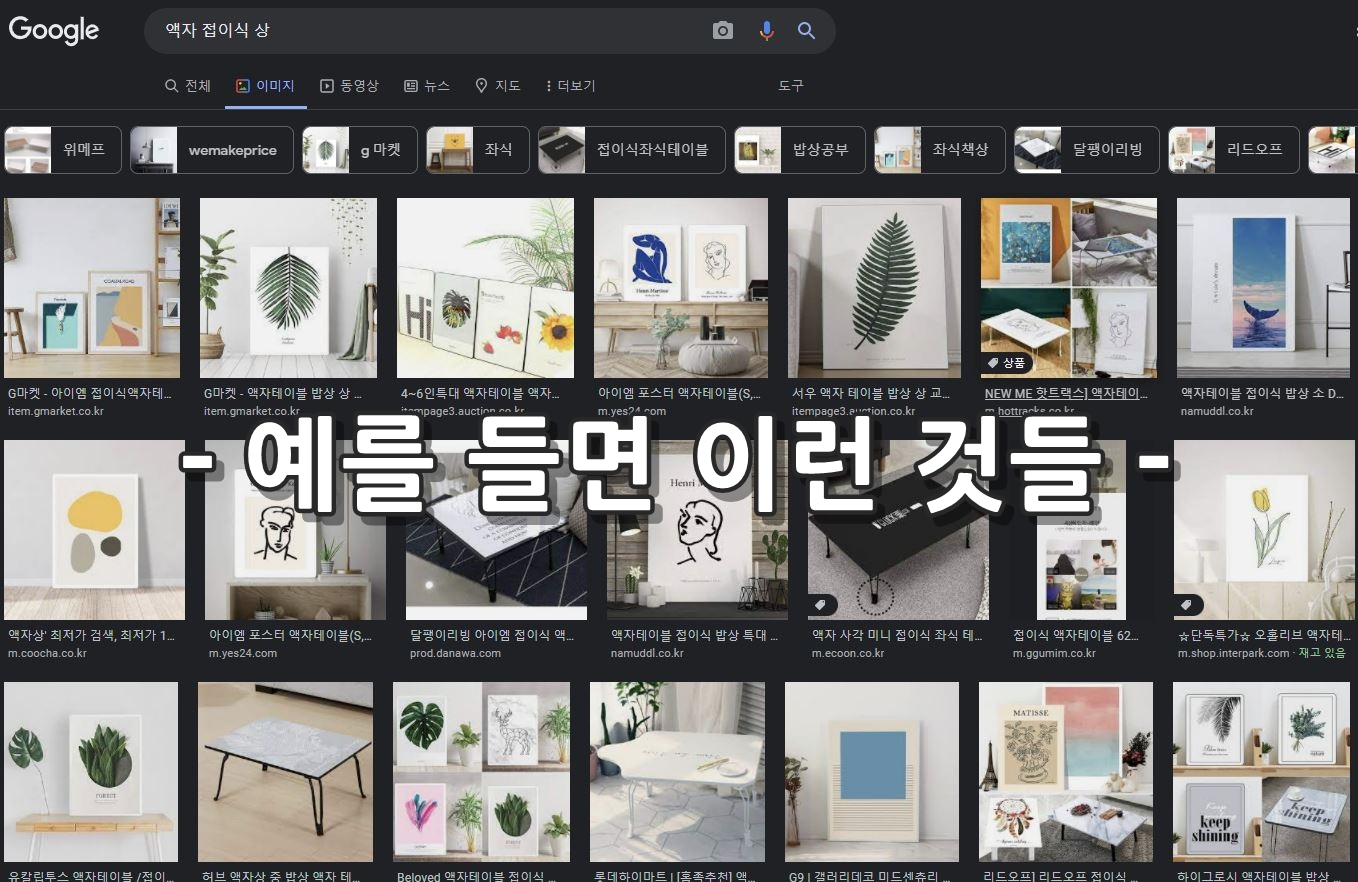Screen dimensions: 1358x882
Task: Open the 허브 액자상 marble table image
Action: [285, 772]
